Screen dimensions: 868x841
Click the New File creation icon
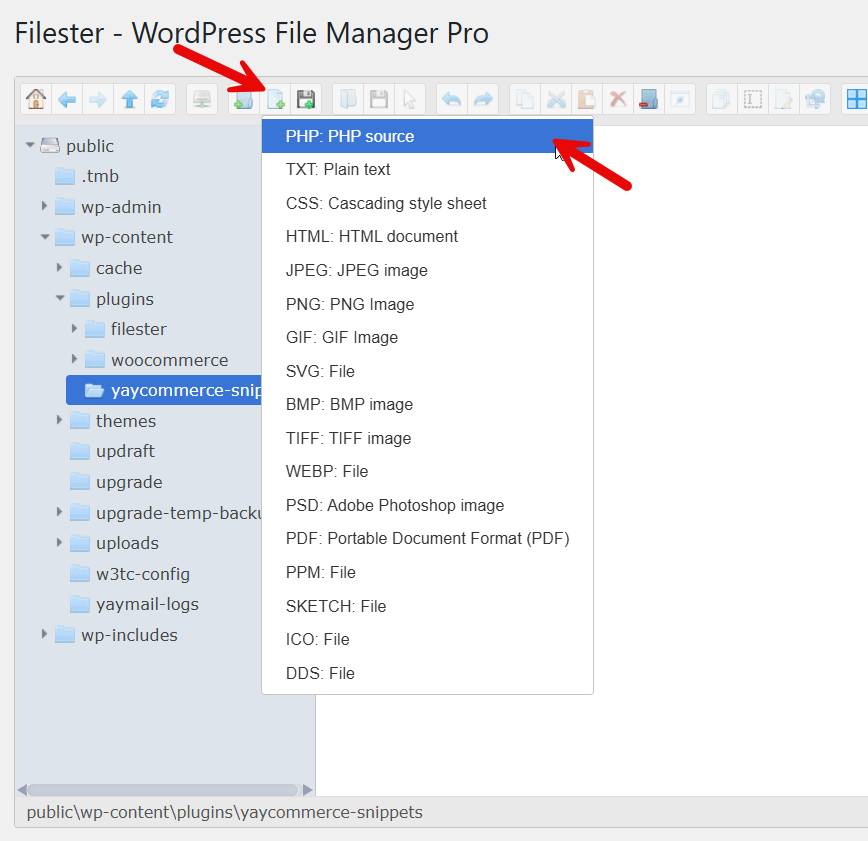pyautogui.click(x=275, y=99)
